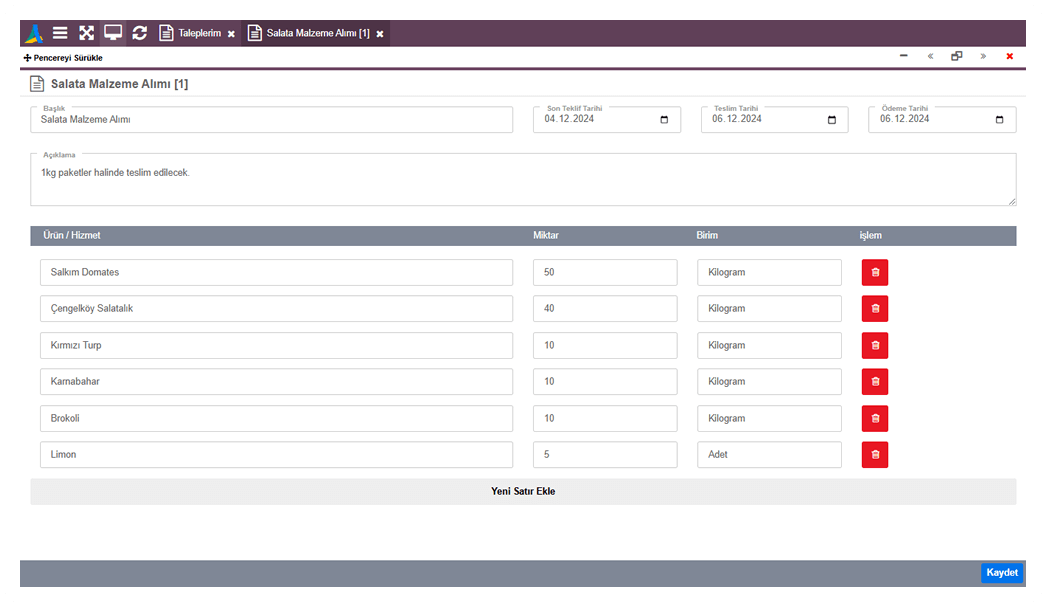Image resolution: width=1047 pixels, height=607 pixels.
Task: Click the Kaydet save button
Action: pyautogui.click(x=1002, y=573)
